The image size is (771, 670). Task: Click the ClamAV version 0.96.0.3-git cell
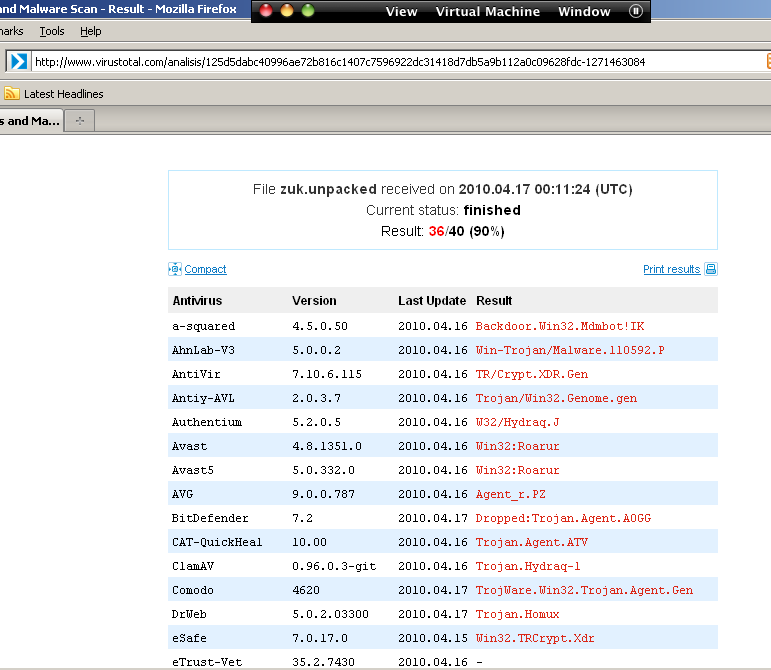(x=334, y=566)
